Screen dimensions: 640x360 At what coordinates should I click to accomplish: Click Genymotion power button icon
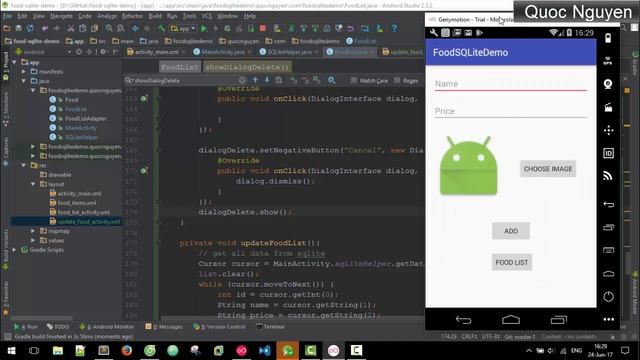608,297
